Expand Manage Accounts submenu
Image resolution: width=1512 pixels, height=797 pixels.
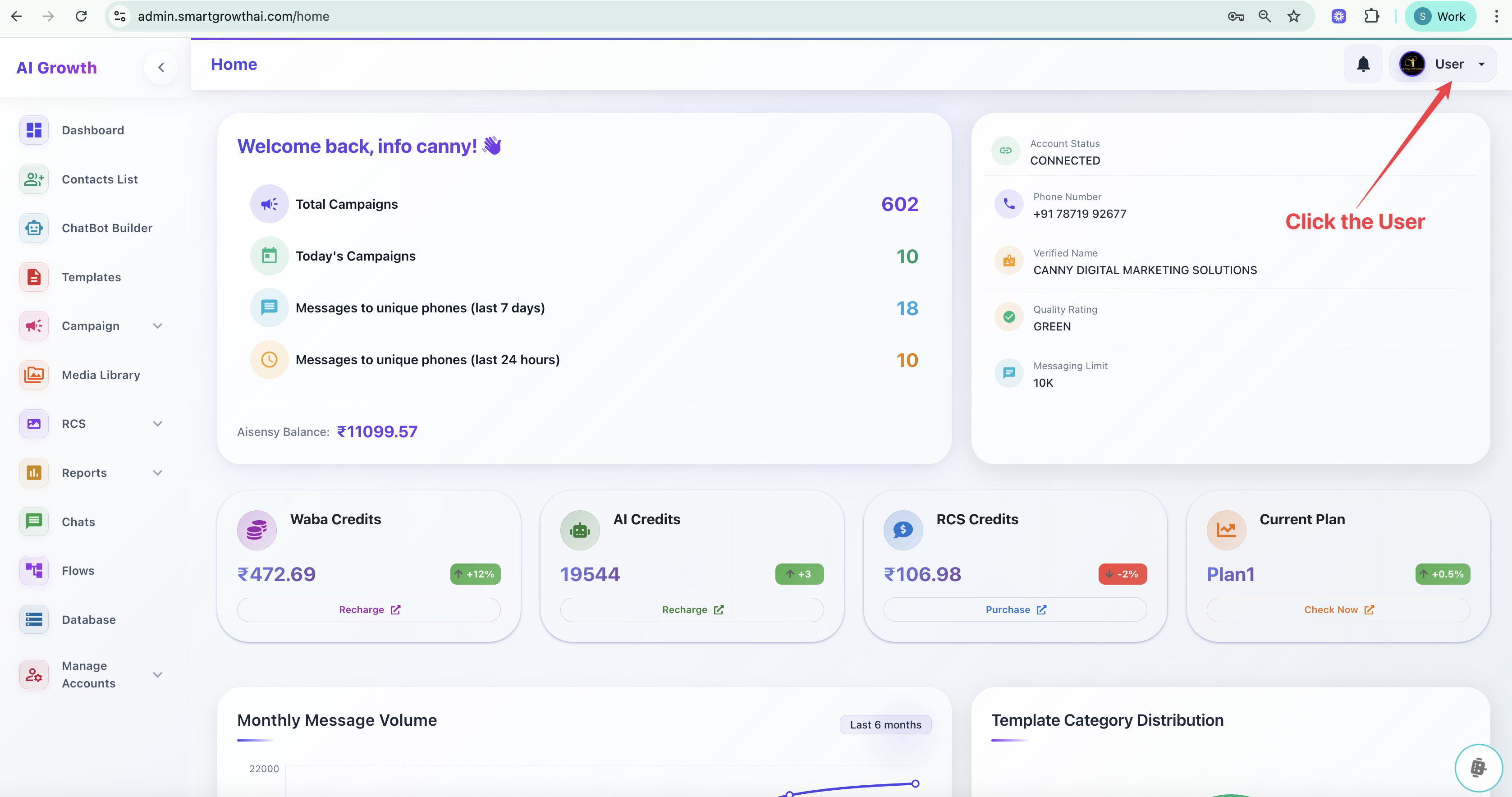click(157, 675)
